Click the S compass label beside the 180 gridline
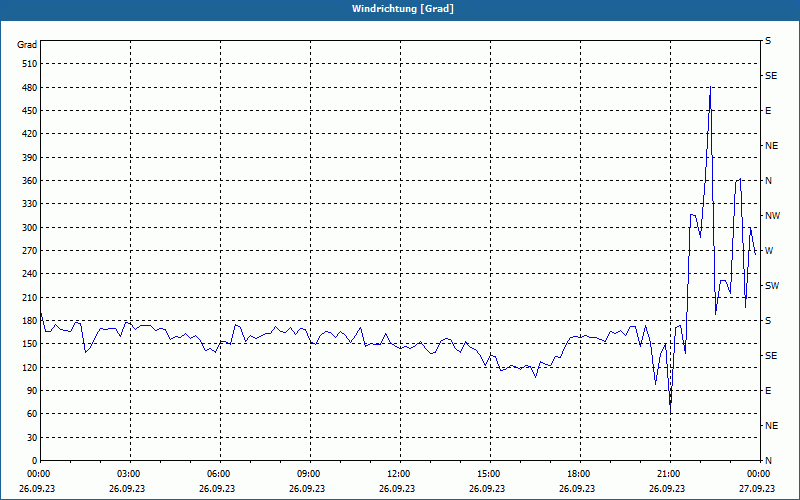This screenshot has height=500, width=800. (x=768, y=321)
